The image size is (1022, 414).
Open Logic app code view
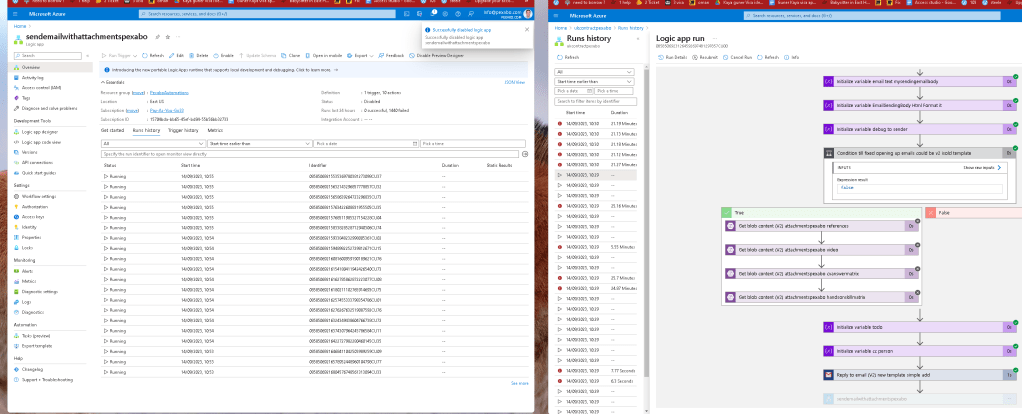tap(41, 141)
